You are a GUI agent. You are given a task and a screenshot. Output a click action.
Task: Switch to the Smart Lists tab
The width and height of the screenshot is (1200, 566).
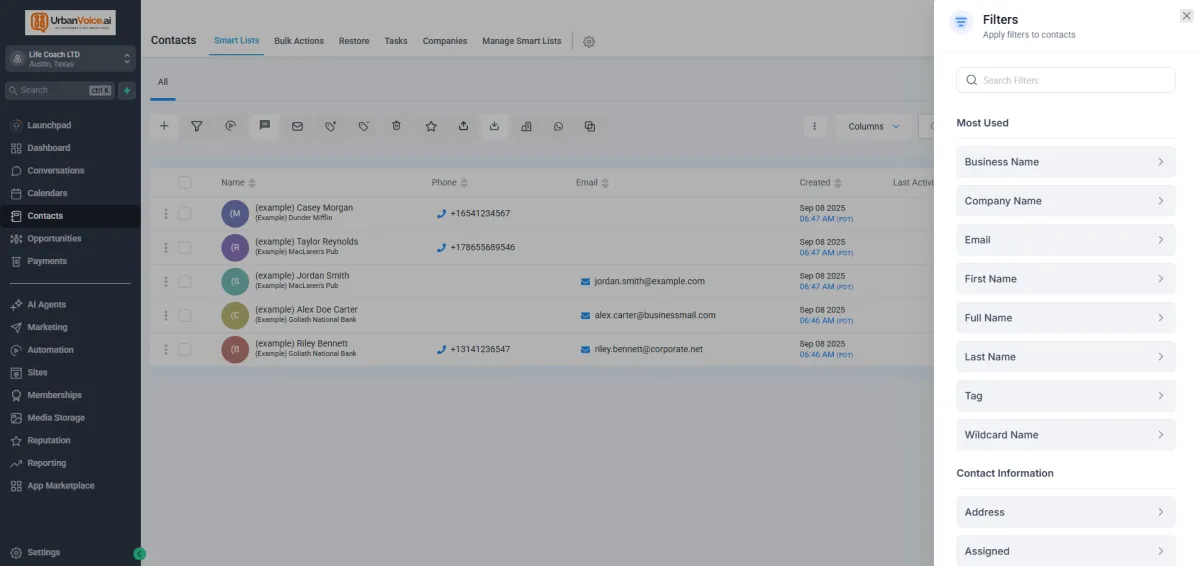[x=236, y=41]
